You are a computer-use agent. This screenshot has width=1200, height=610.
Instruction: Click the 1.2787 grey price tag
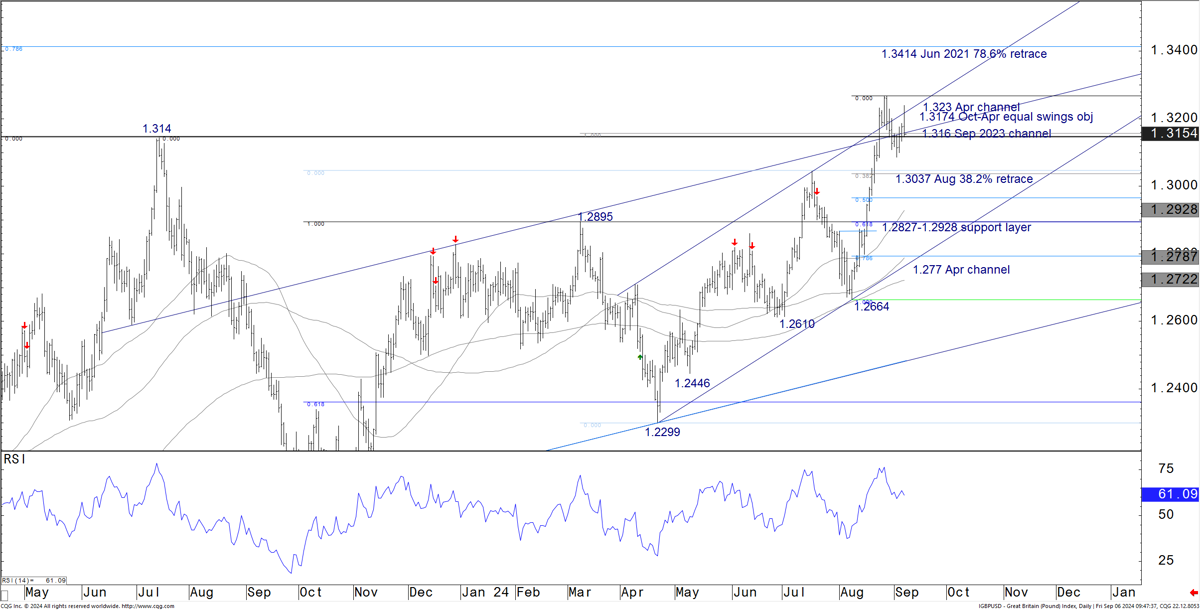pos(1170,257)
